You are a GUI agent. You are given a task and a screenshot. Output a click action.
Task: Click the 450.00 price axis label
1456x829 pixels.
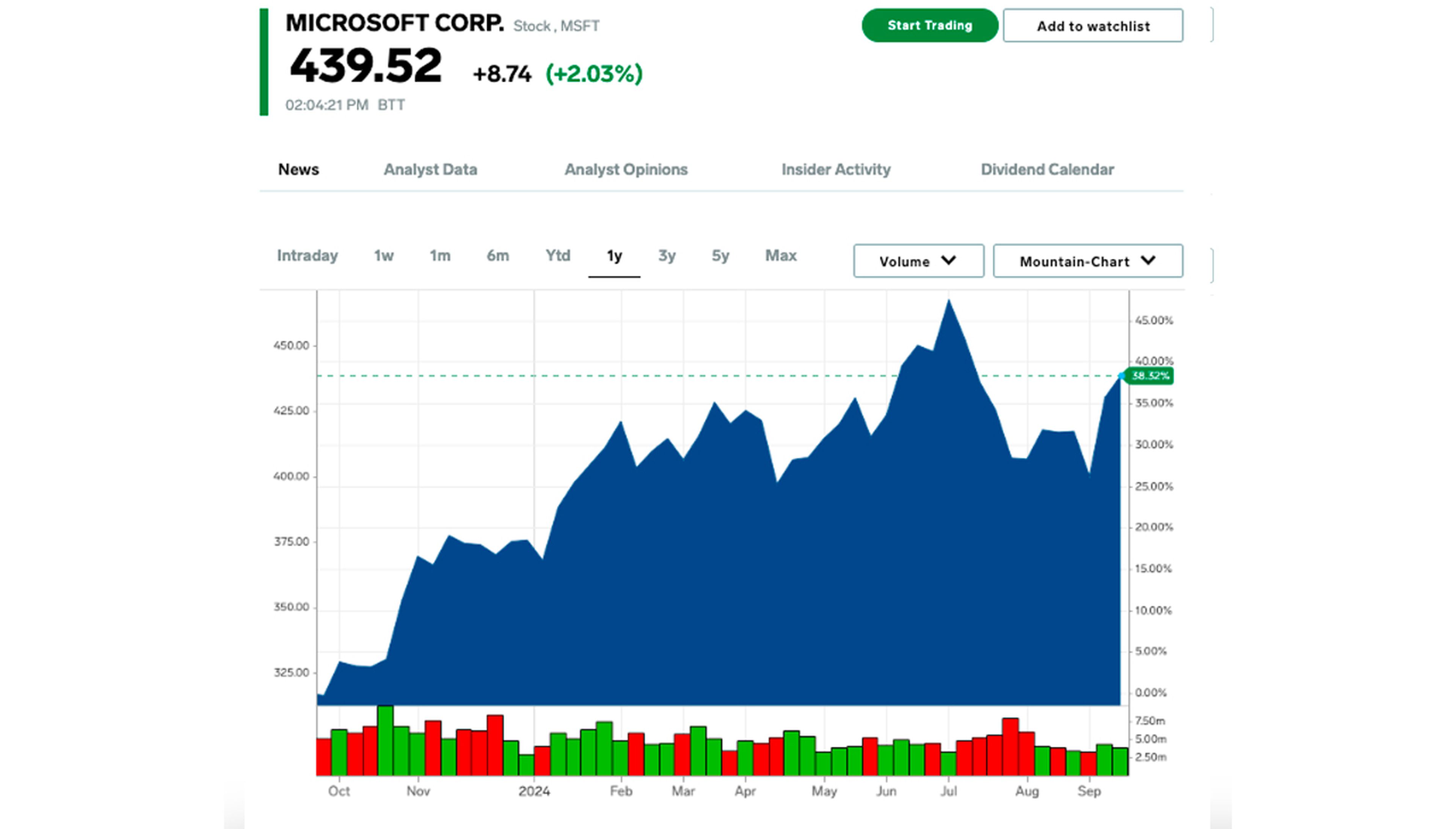pos(291,346)
